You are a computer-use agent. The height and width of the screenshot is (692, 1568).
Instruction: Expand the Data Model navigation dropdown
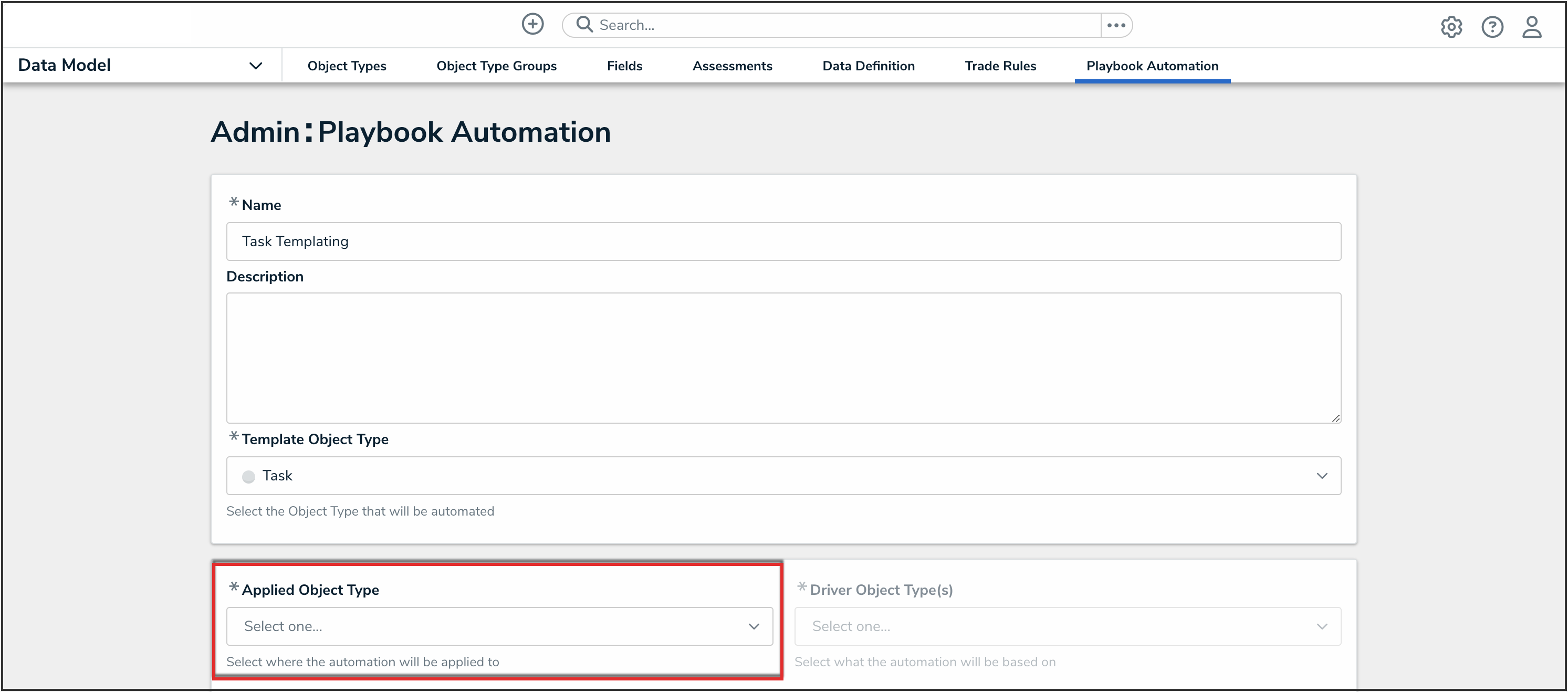pyautogui.click(x=256, y=66)
